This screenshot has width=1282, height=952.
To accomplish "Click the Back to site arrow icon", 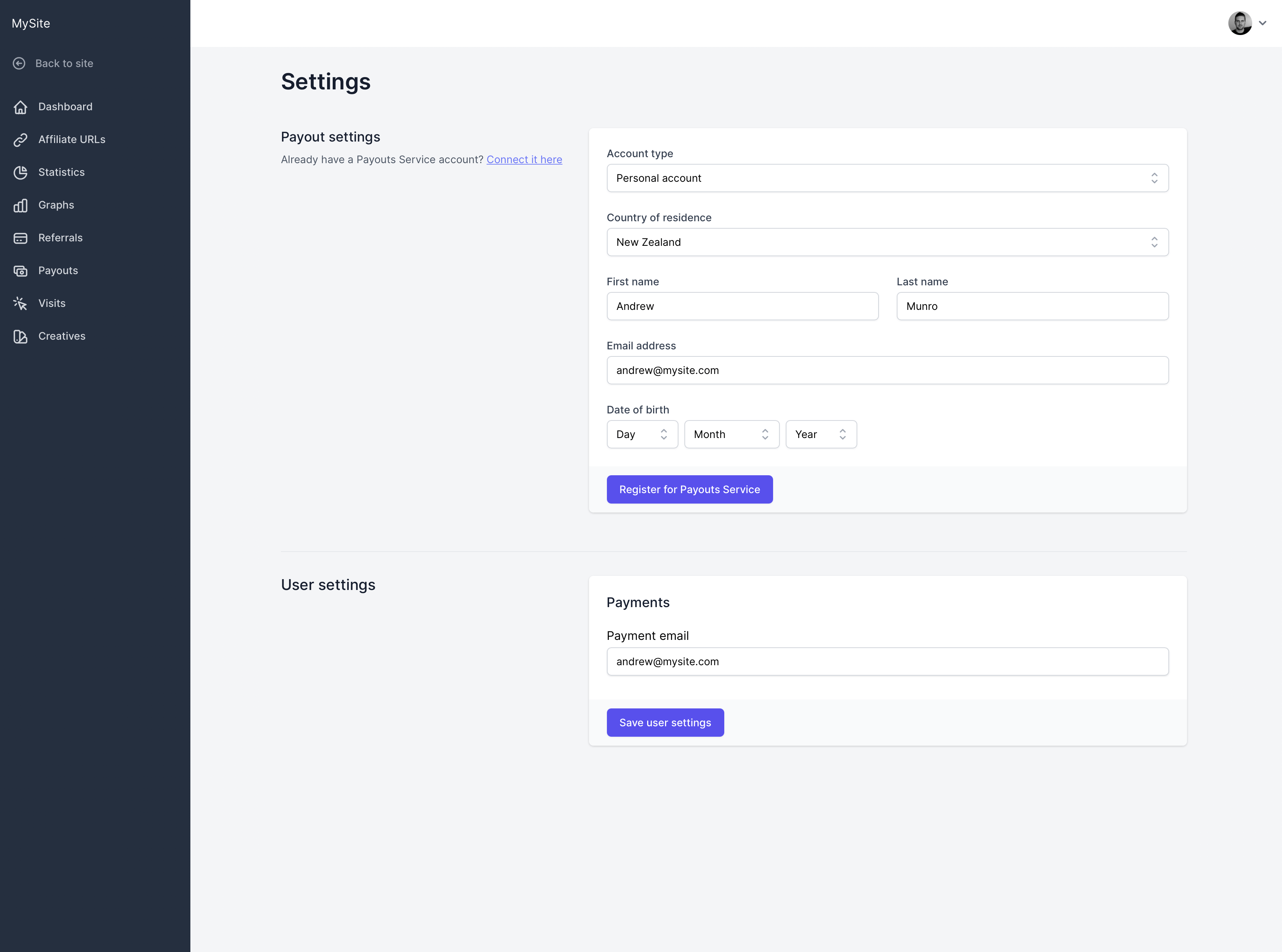I will click(x=19, y=63).
